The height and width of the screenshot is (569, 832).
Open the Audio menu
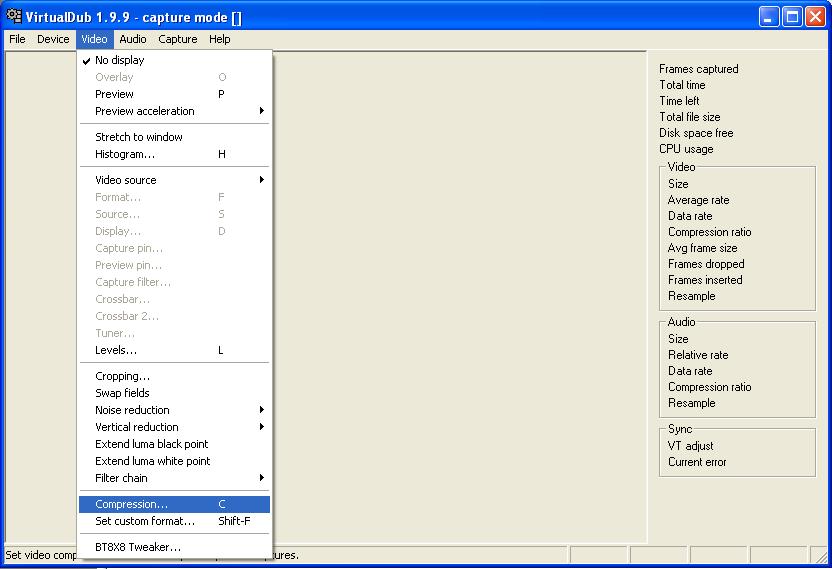[x=133, y=39]
